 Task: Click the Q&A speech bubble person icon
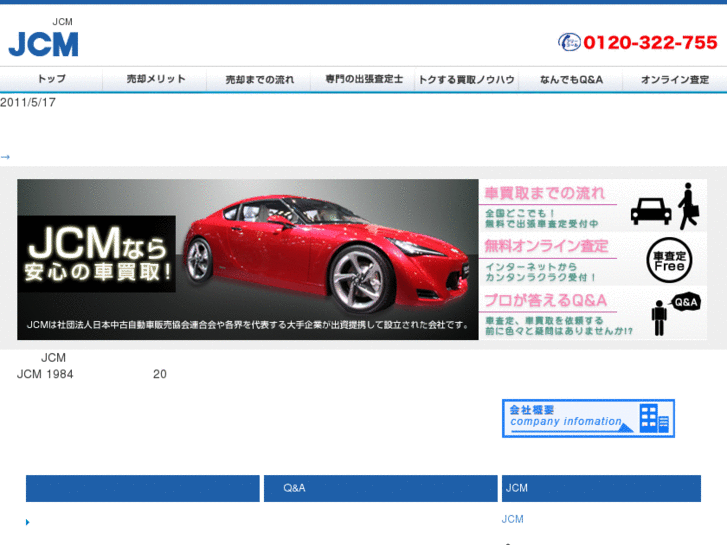pyautogui.click(x=676, y=314)
